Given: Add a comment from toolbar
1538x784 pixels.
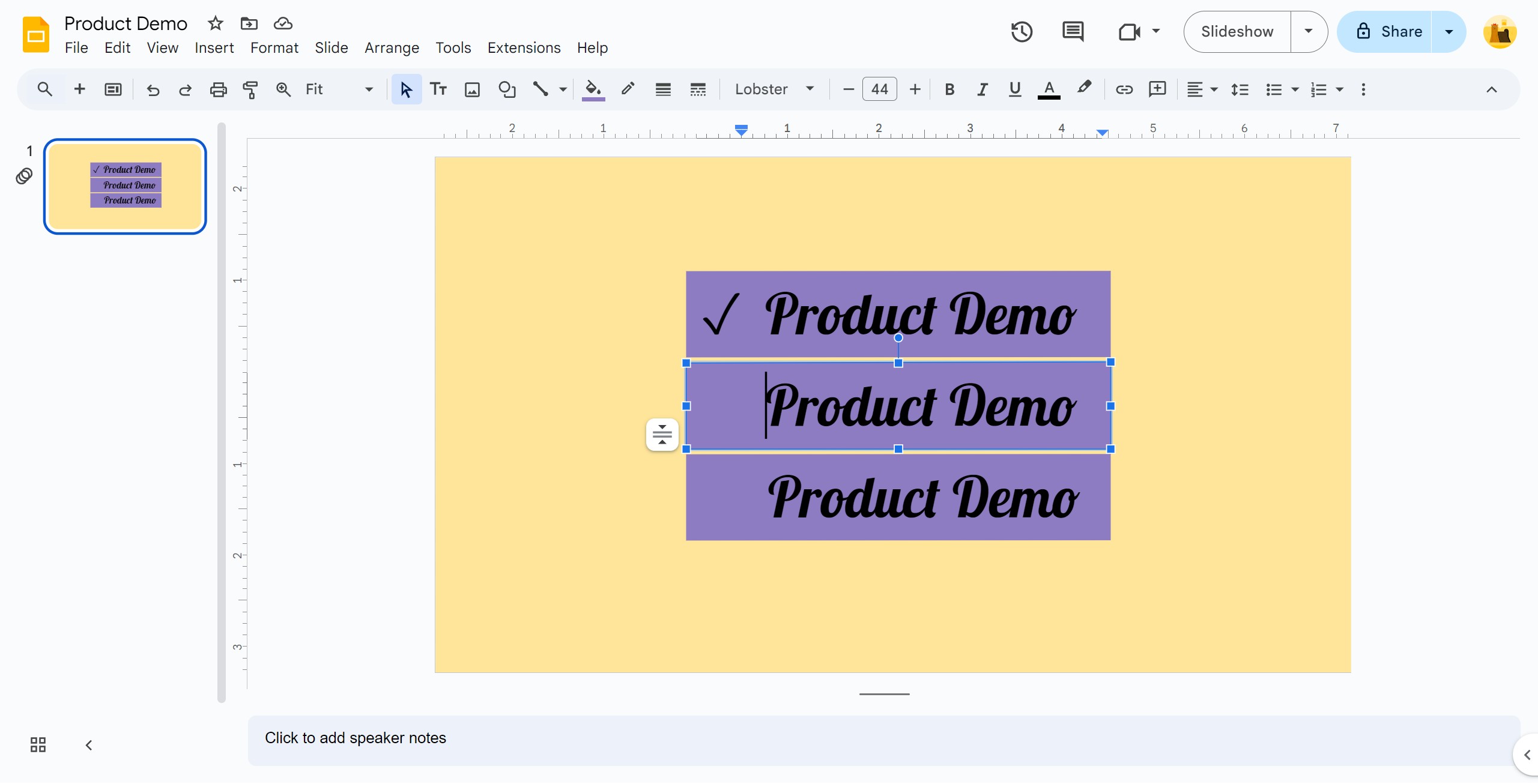Looking at the screenshot, I should pyautogui.click(x=1157, y=89).
